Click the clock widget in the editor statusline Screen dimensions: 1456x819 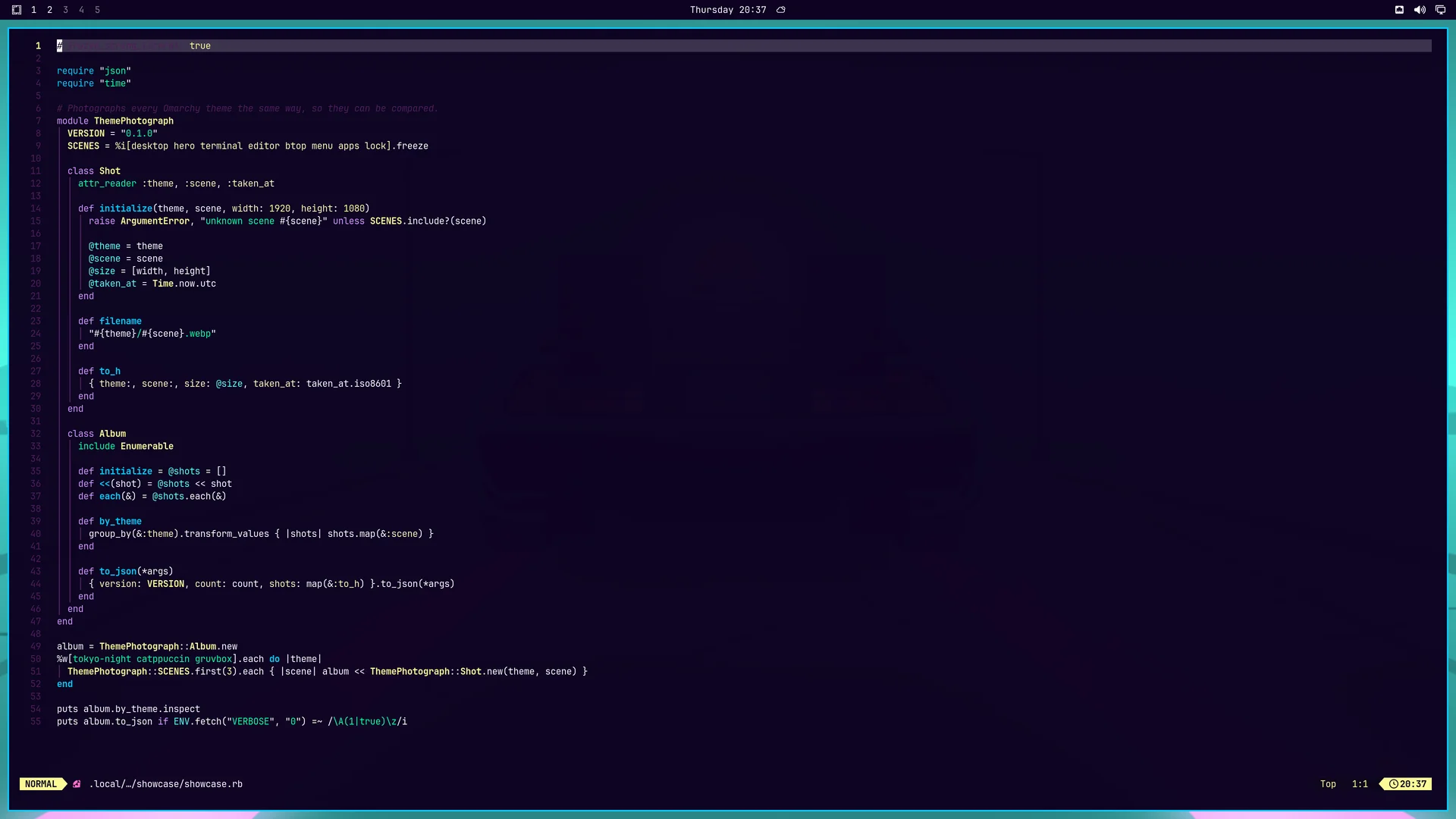1407,784
